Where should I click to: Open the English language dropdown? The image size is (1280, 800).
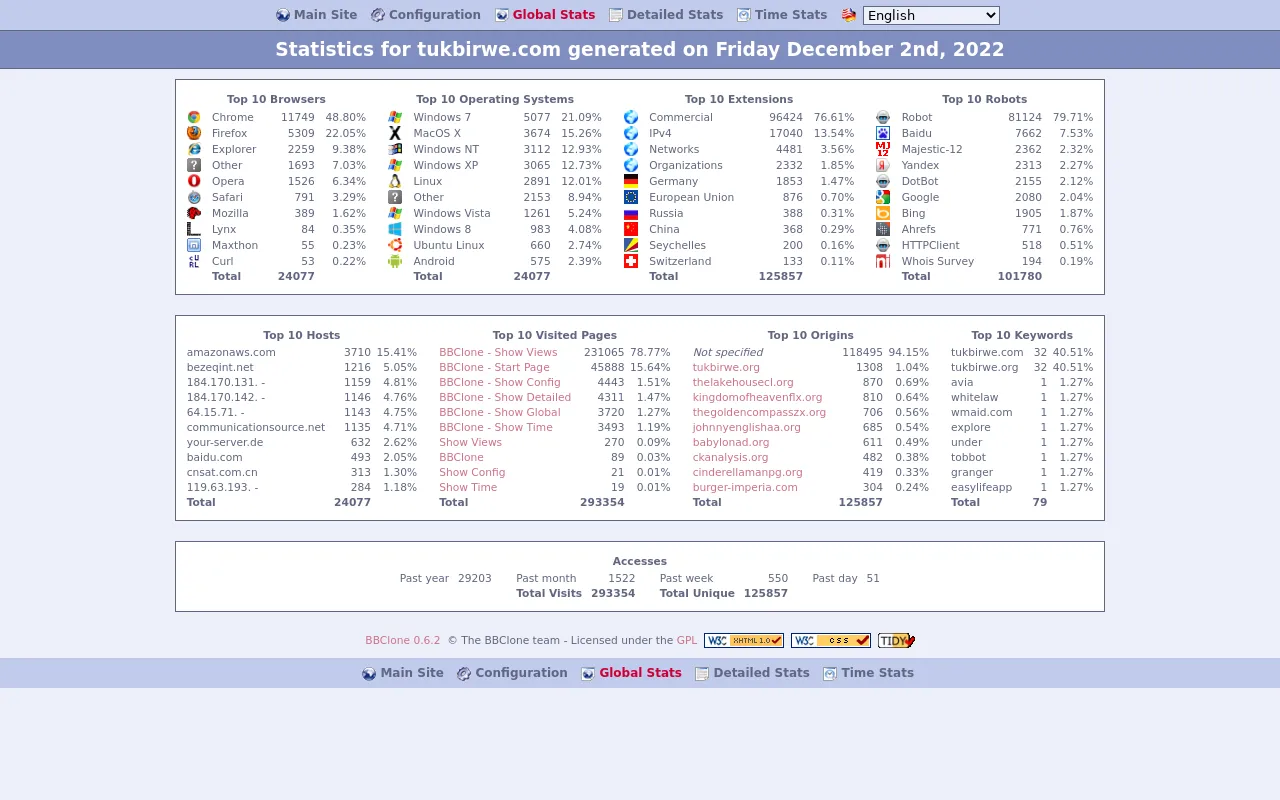click(931, 15)
